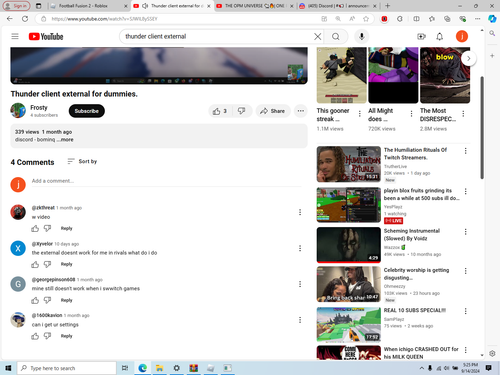Go back to previous page
Screen dimensions: 500x375
(x=10, y=19)
